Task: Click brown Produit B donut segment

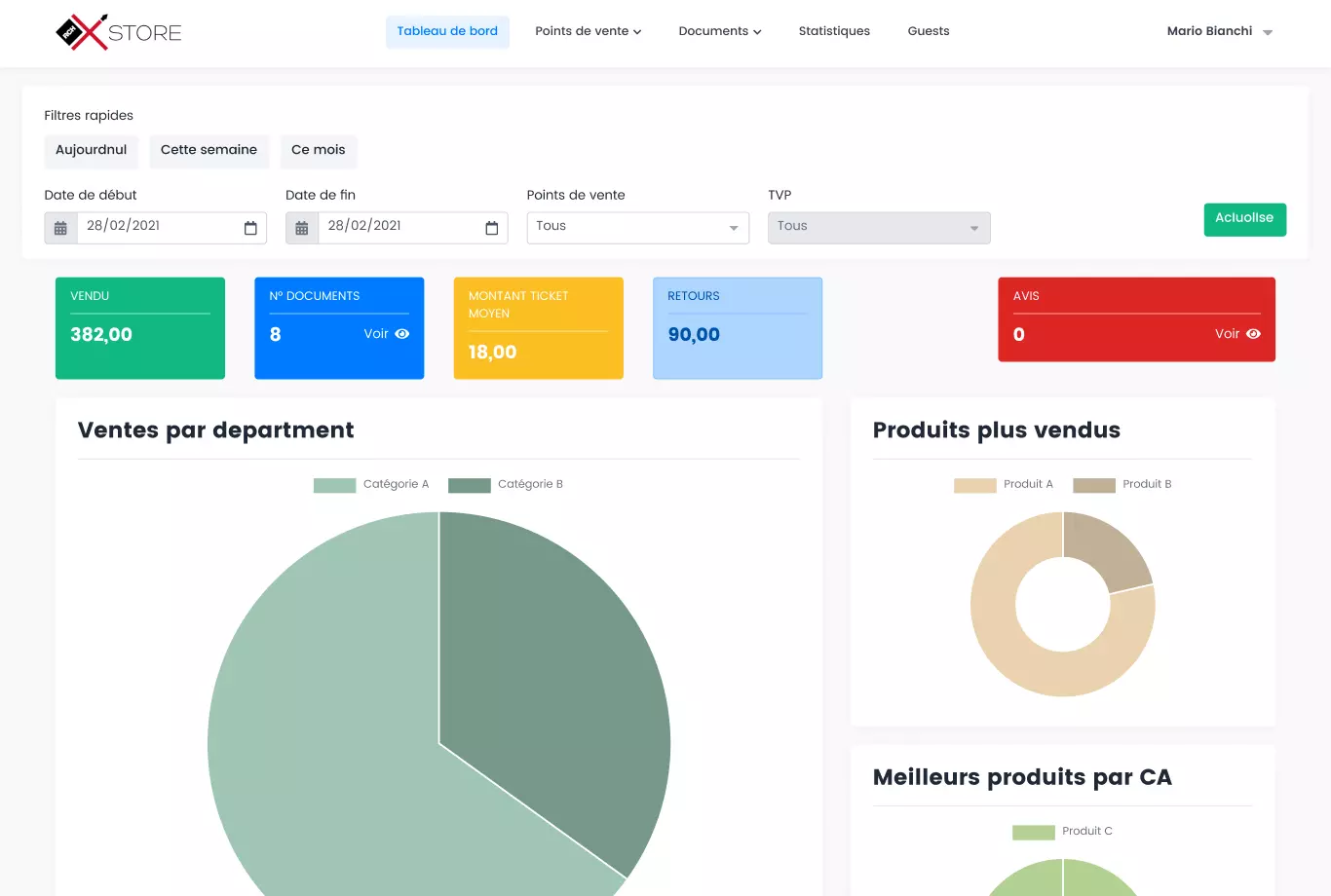Action: pyautogui.click(x=1113, y=551)
